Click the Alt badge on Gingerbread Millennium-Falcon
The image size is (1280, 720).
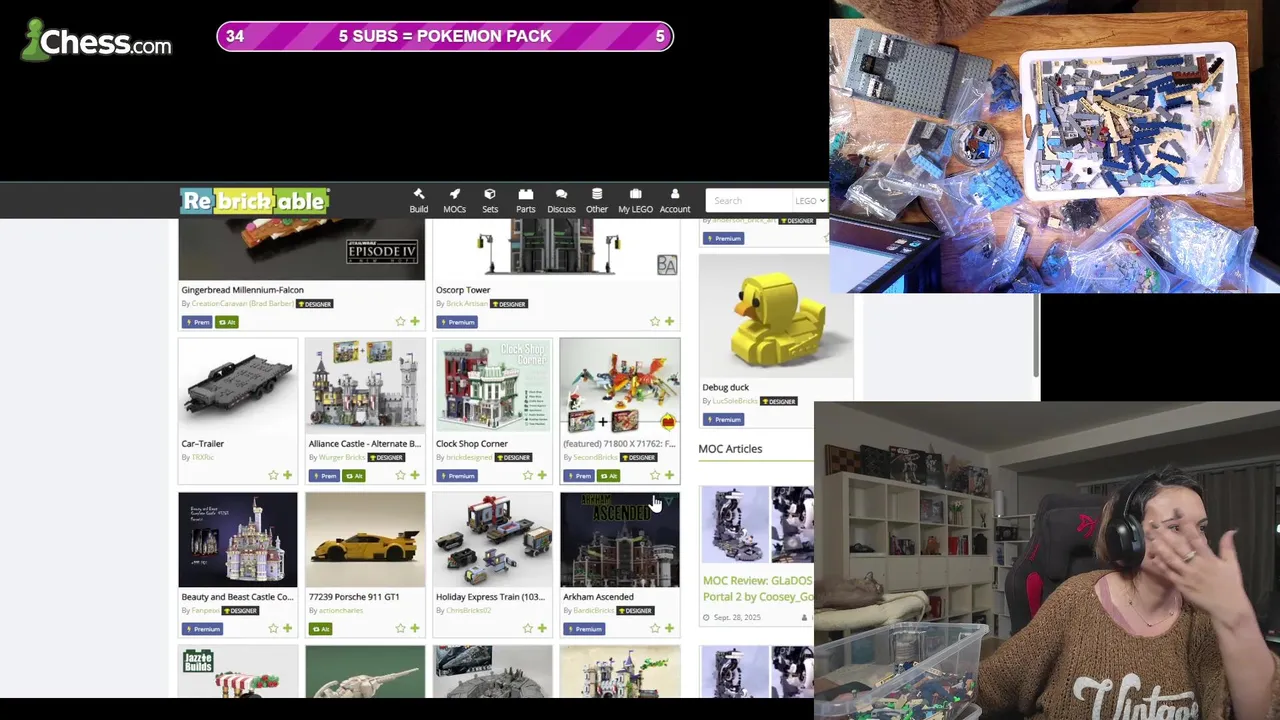tap(227, 322)
